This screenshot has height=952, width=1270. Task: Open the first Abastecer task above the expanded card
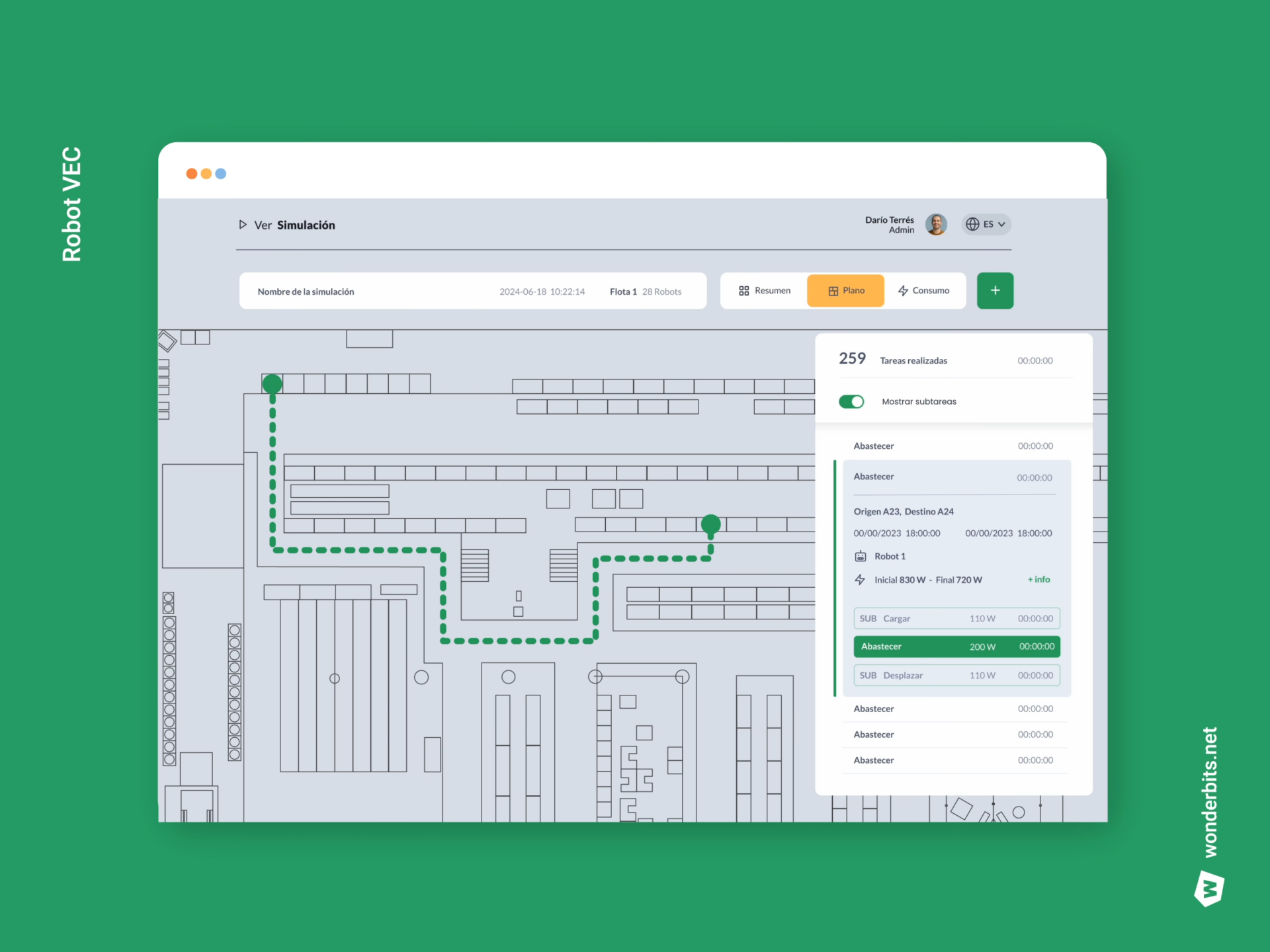click(953, 446)
